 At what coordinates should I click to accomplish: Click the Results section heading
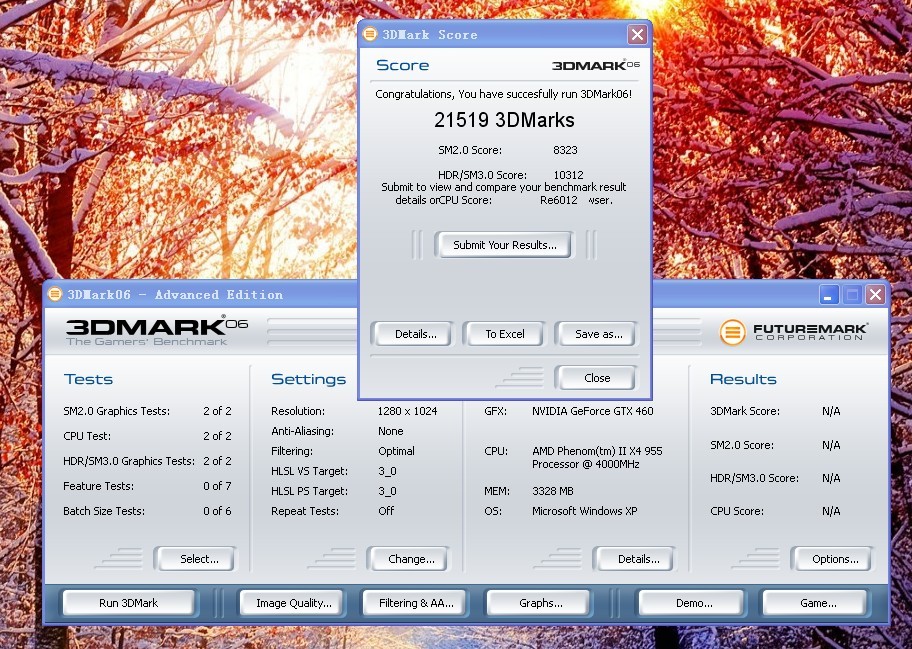(743, 379)
